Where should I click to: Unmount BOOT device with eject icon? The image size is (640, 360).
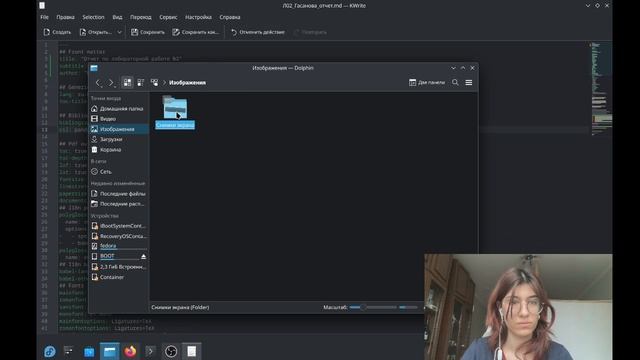pyautogui.click(x=143, y=256)
